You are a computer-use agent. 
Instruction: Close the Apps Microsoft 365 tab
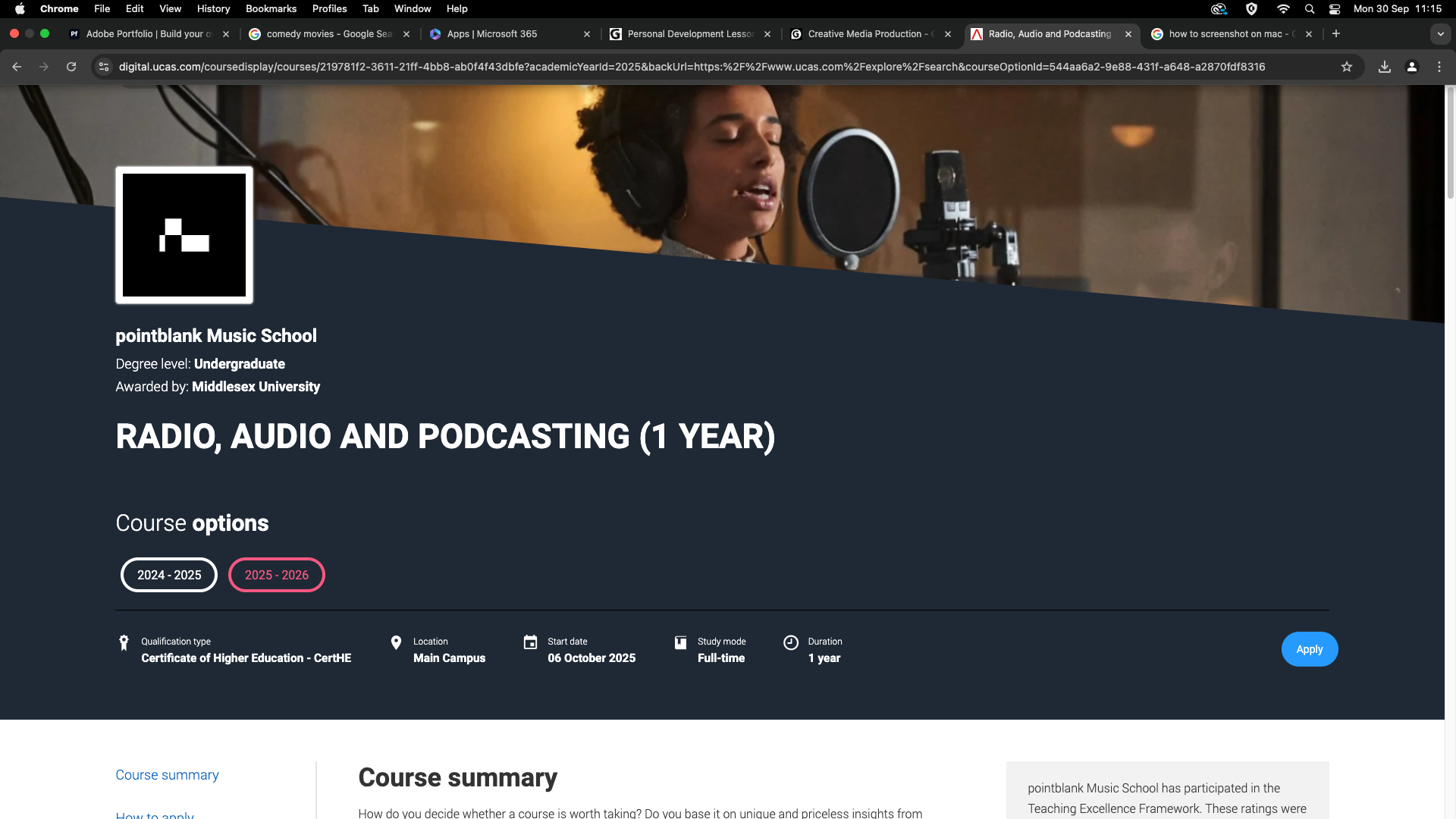[x=587, y=34]
